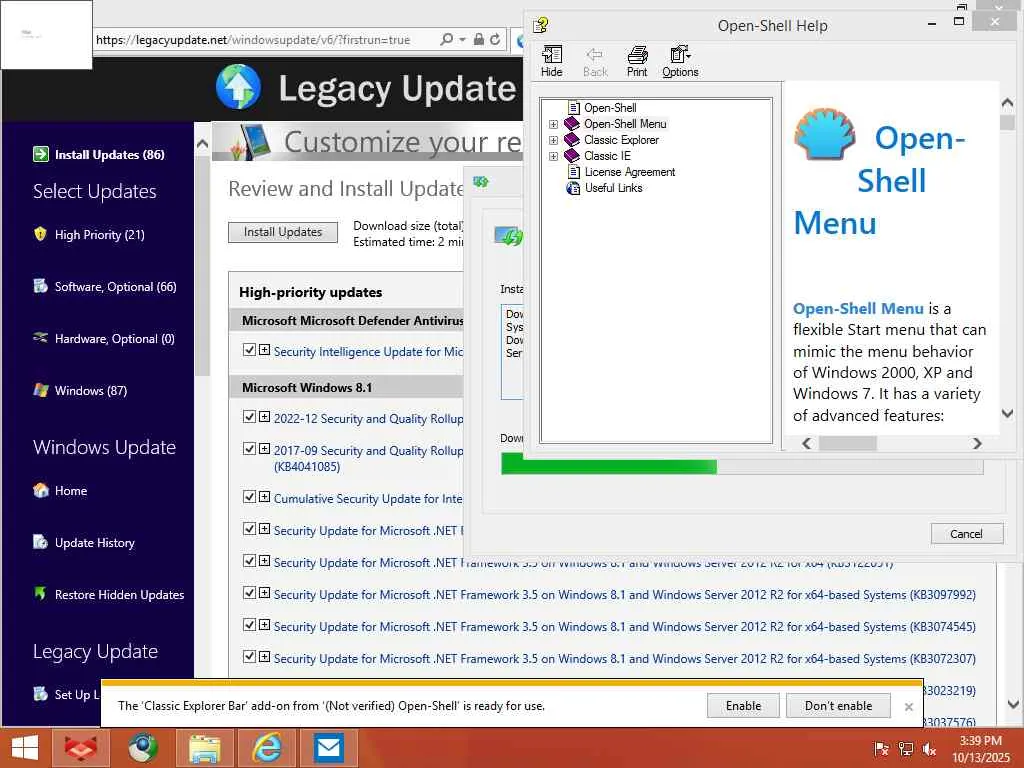Click the Install Updates (86) sidebar icon
The height and width of the screenshot is (768, 1024).
click(x=40, y=154)
